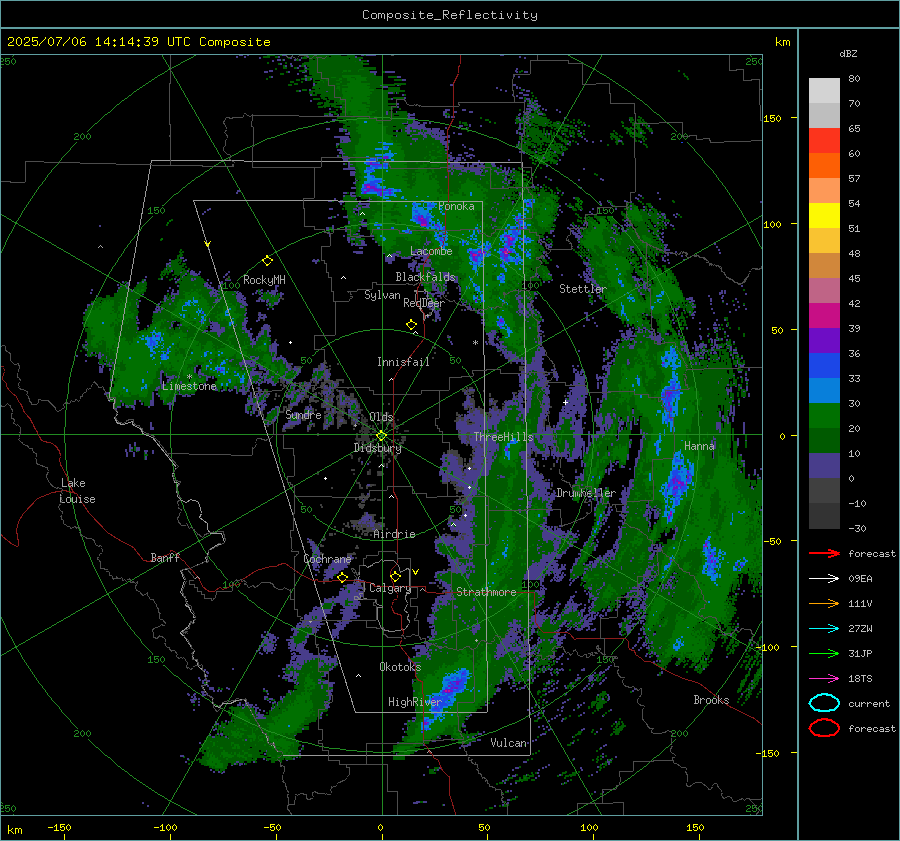The image size is (900, 841).
Task: Select the yellow diamond marker near RedDeer
Action: [411, 325]
